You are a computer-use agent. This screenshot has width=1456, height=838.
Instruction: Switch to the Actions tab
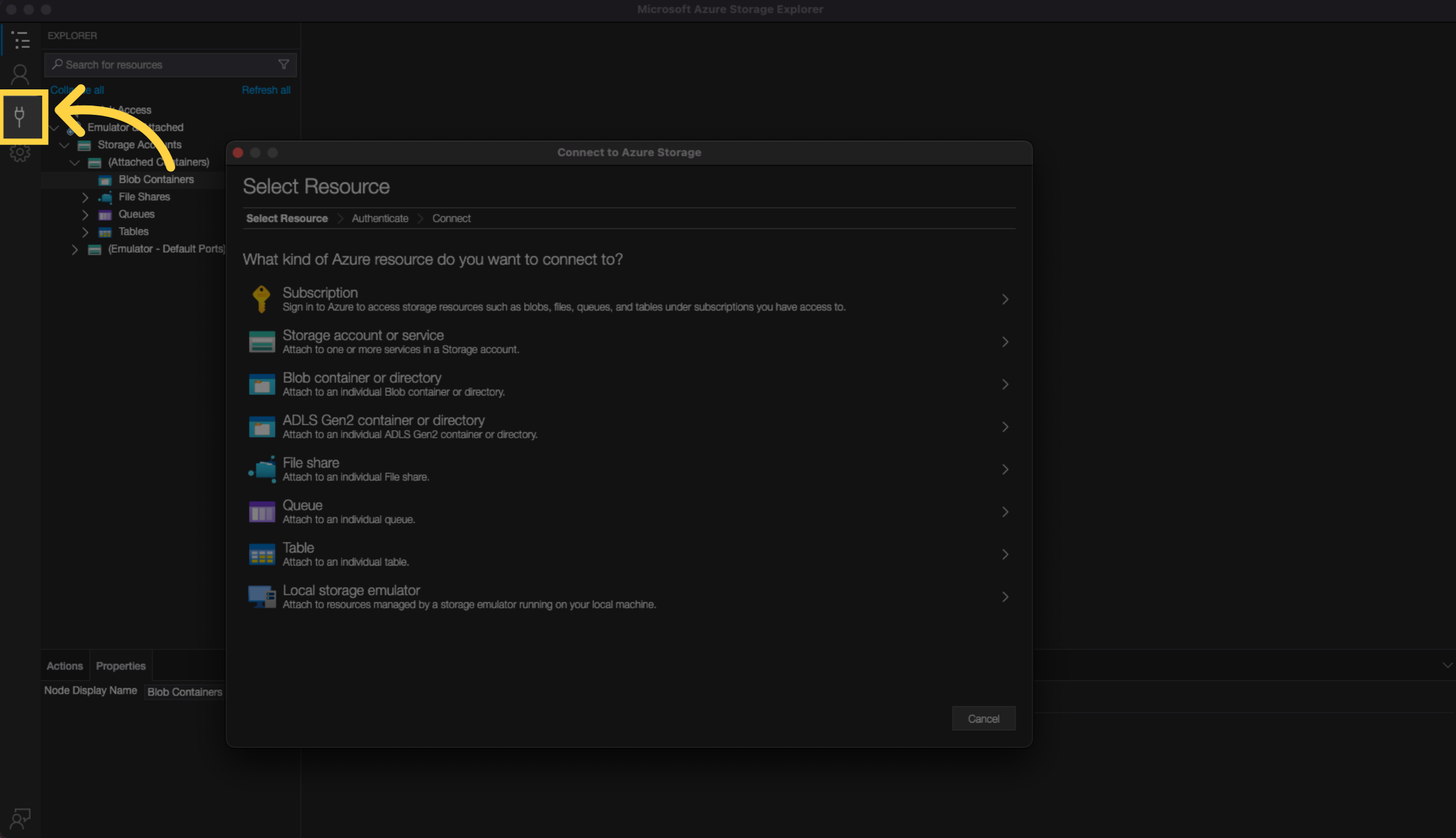coord(65,666)
